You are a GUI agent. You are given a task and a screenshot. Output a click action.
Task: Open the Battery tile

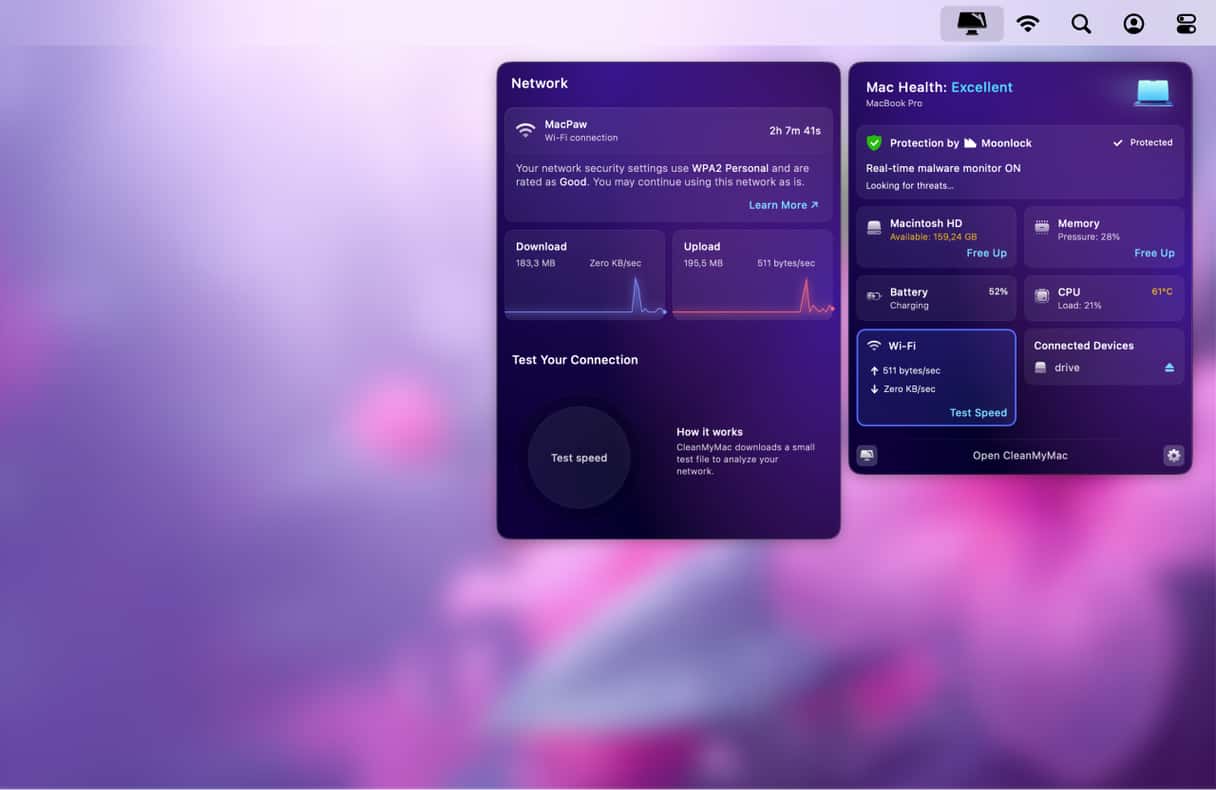pyautogui.click(x=937, y=298)
